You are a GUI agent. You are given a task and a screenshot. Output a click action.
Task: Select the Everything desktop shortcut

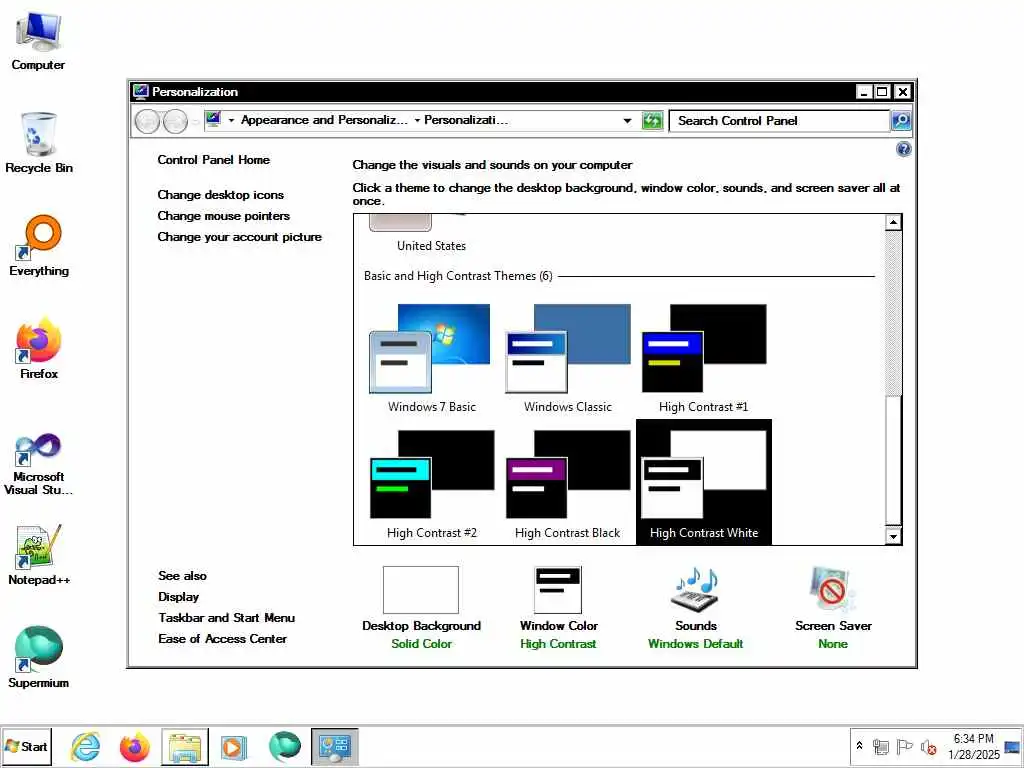coord(39,246)
